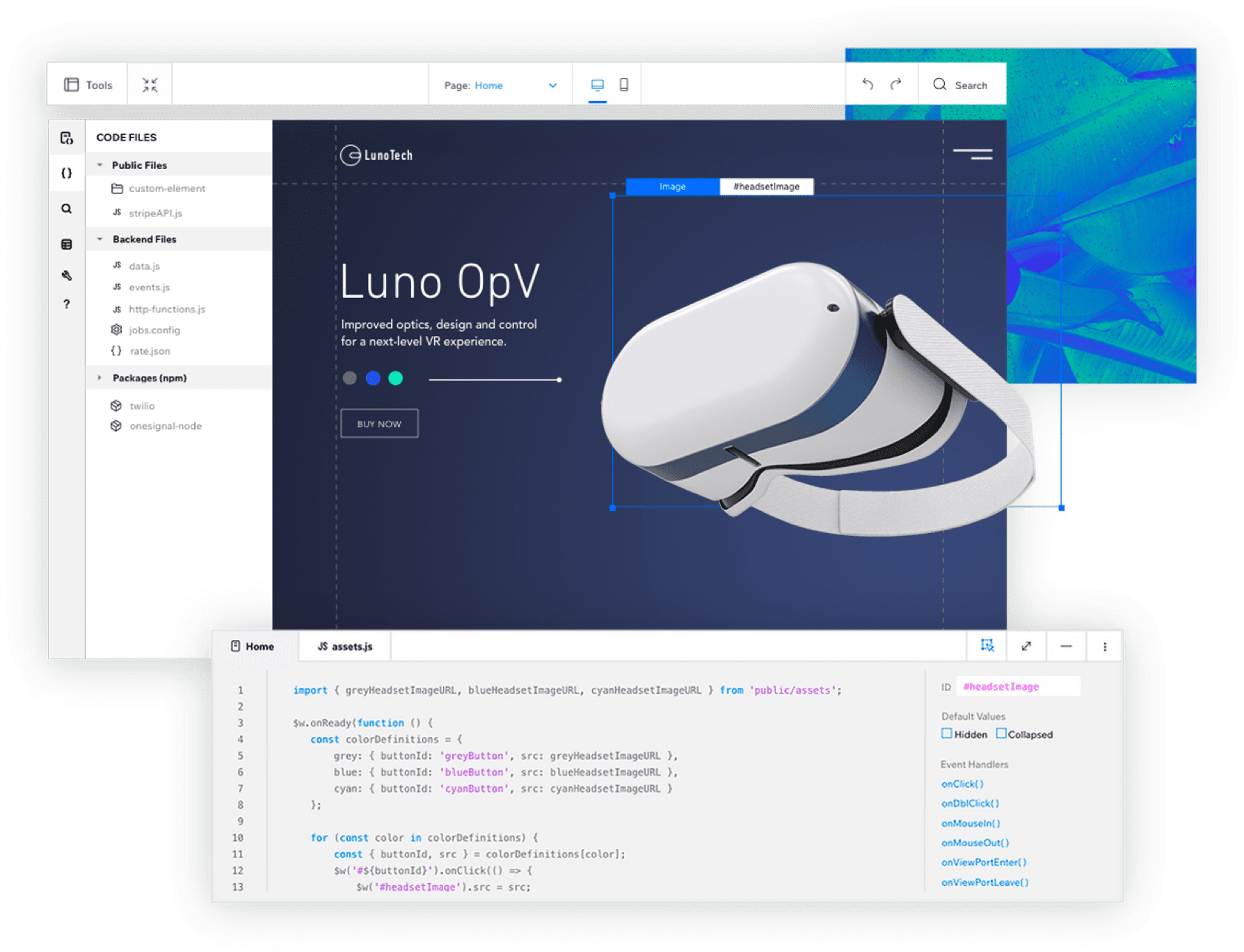The height and width of the screenshot is (952, 1244).
Task: Select the cyan color swatch
Action: (x=395, y=378)
